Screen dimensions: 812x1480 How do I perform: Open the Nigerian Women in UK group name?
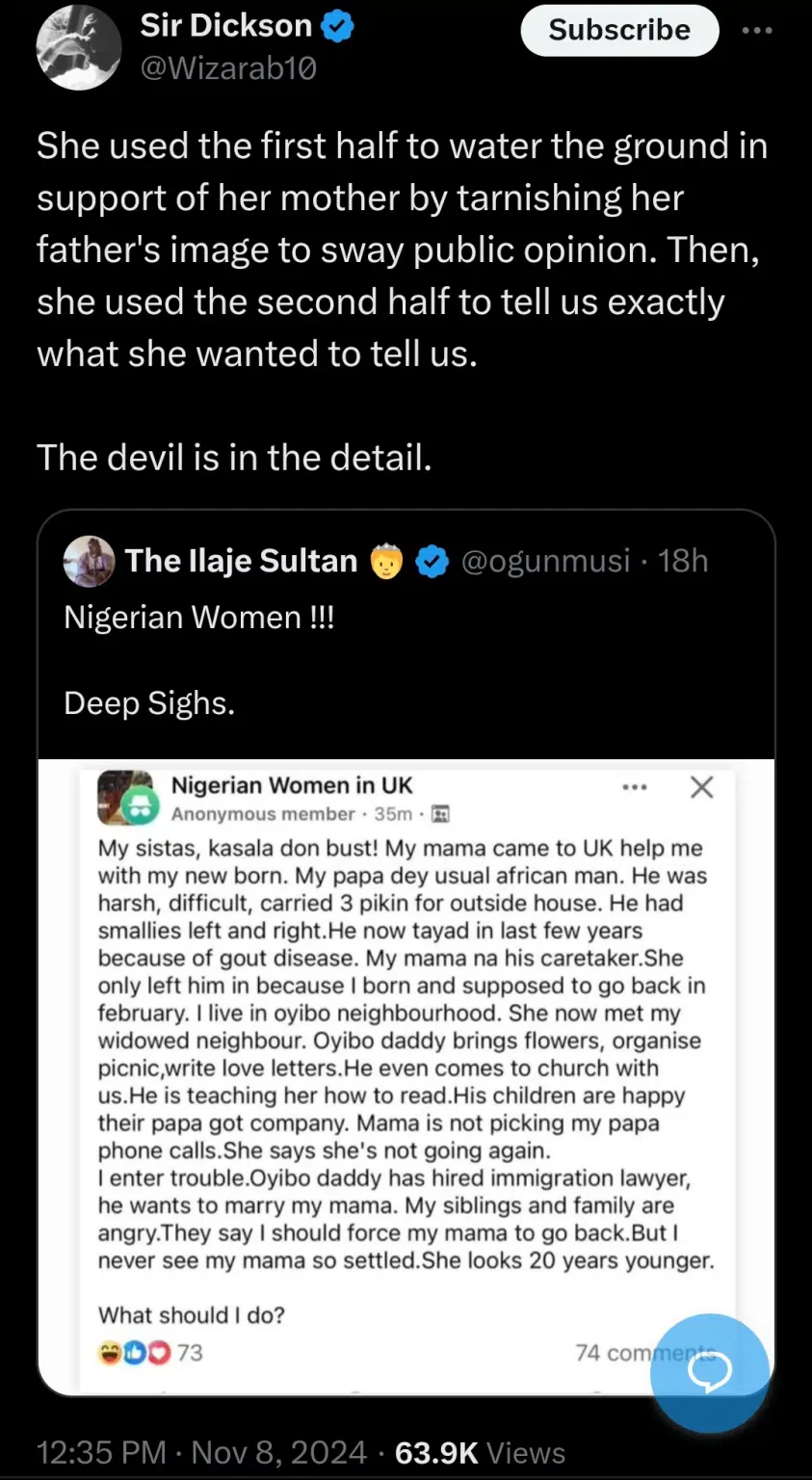(x=291, y=785)
